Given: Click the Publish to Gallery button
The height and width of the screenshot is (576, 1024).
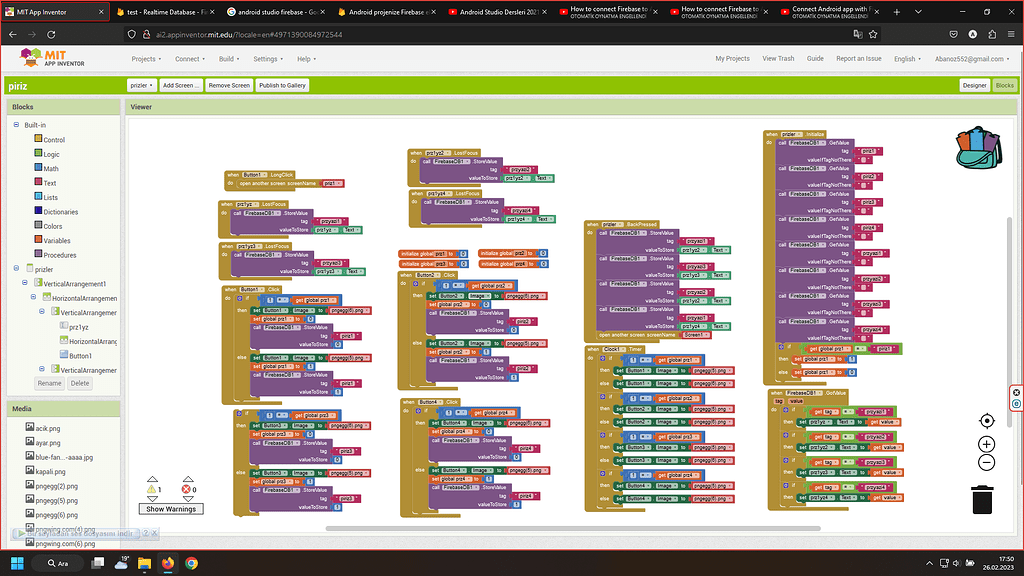Looking at the screenshot, I should 282,86.
